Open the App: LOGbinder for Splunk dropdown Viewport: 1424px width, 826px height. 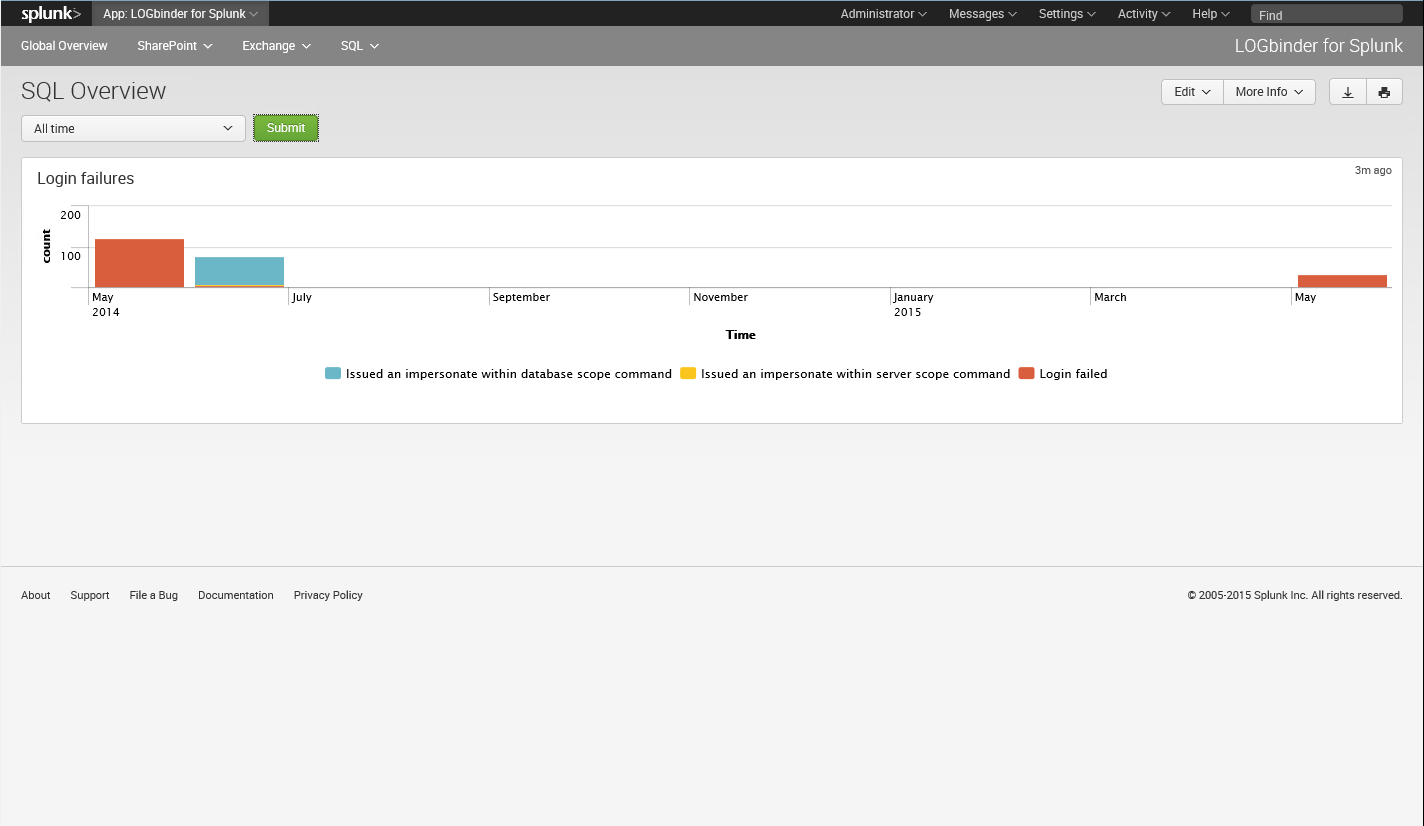click(180, 14)
